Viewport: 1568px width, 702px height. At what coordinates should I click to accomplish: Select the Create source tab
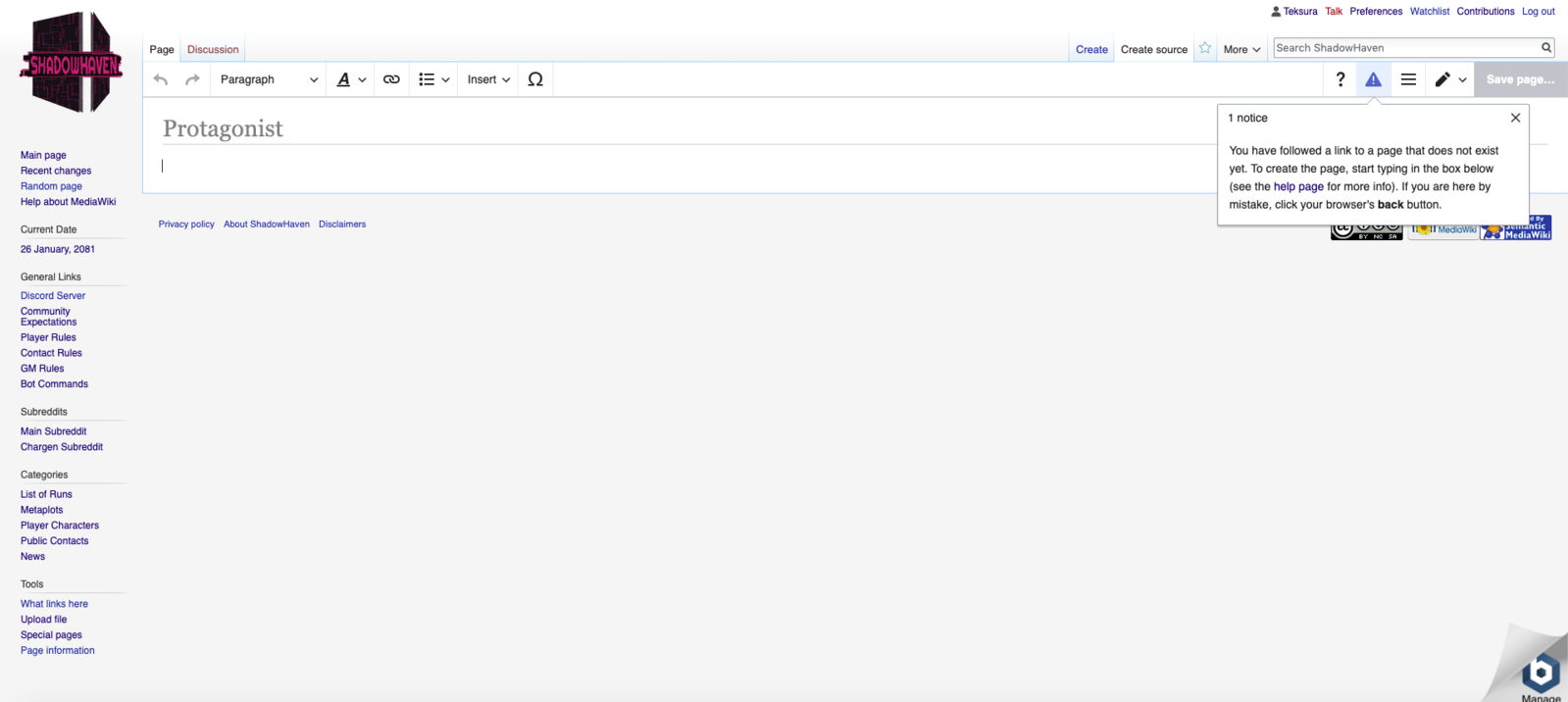click(x=1153, y=49)
